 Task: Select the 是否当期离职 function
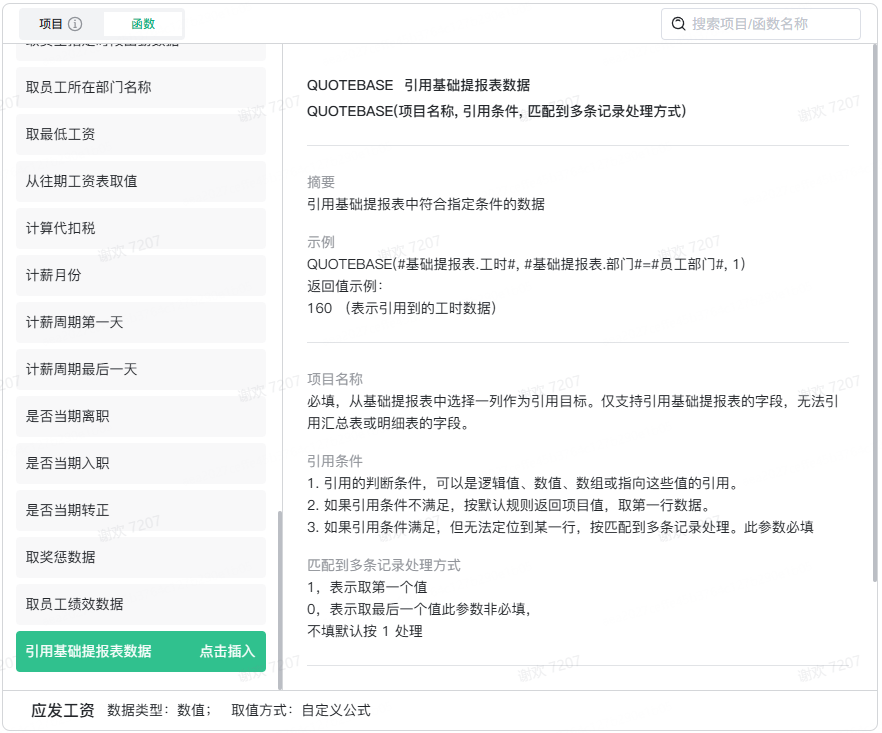tap(140, 416)
